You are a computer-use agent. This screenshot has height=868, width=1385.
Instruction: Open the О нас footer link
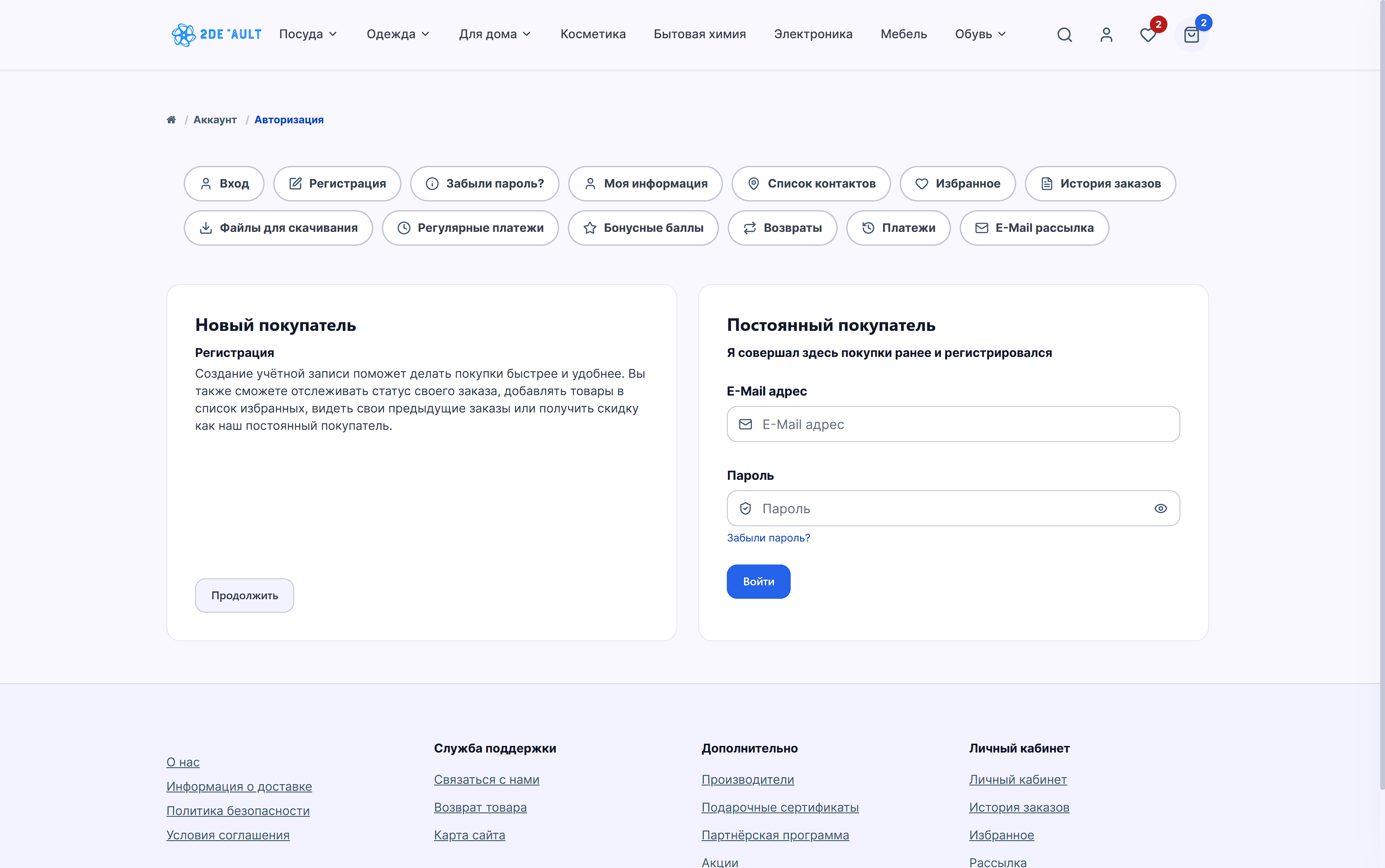[183, 762]
